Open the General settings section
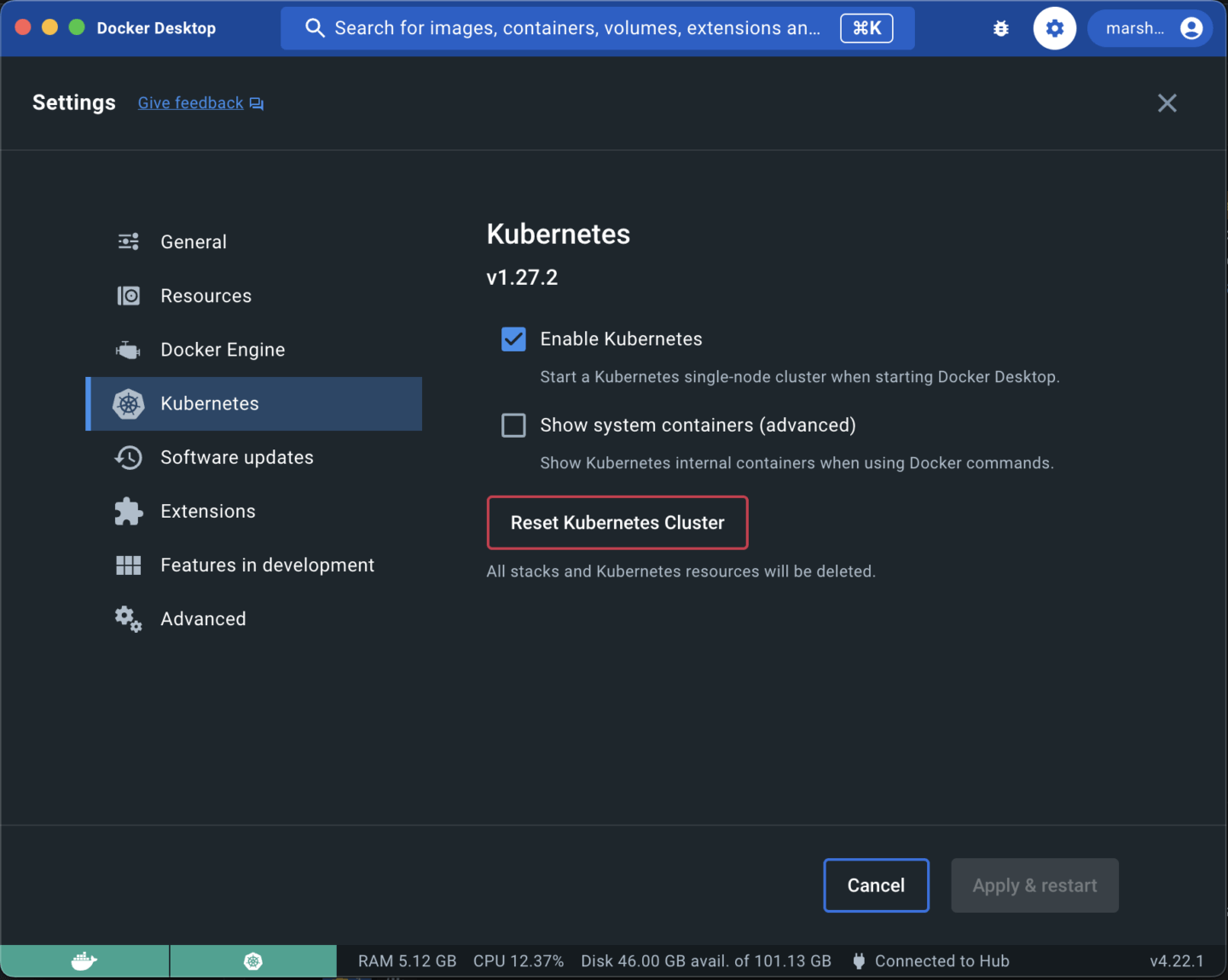Image resolution: width=1228 pixels, height=980 pixels. click(x=194, y=242)
